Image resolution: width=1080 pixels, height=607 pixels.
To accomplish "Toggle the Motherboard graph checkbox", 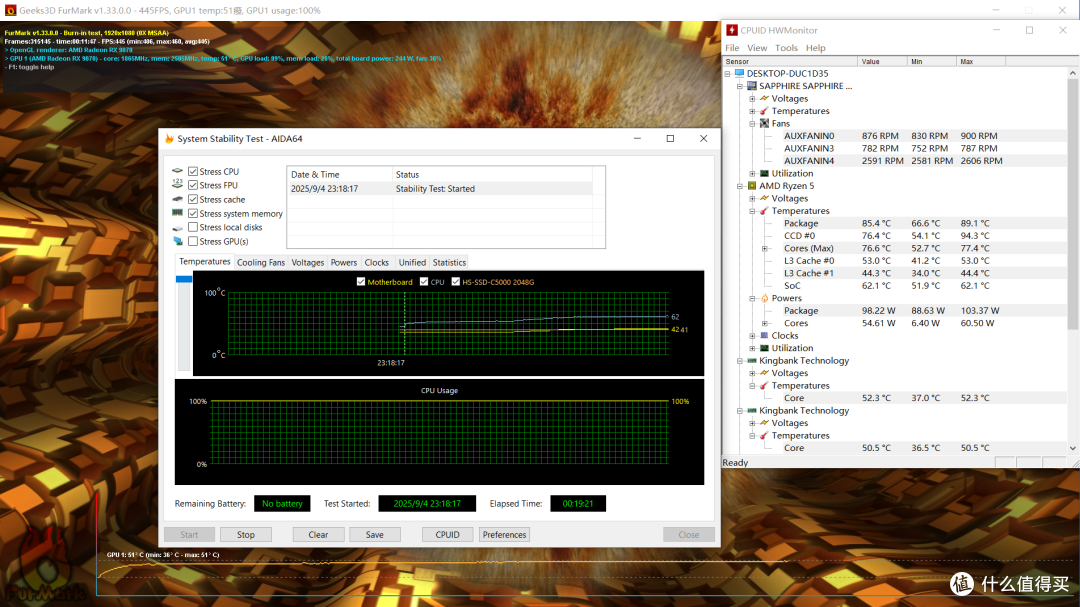I will pos(361,282).
